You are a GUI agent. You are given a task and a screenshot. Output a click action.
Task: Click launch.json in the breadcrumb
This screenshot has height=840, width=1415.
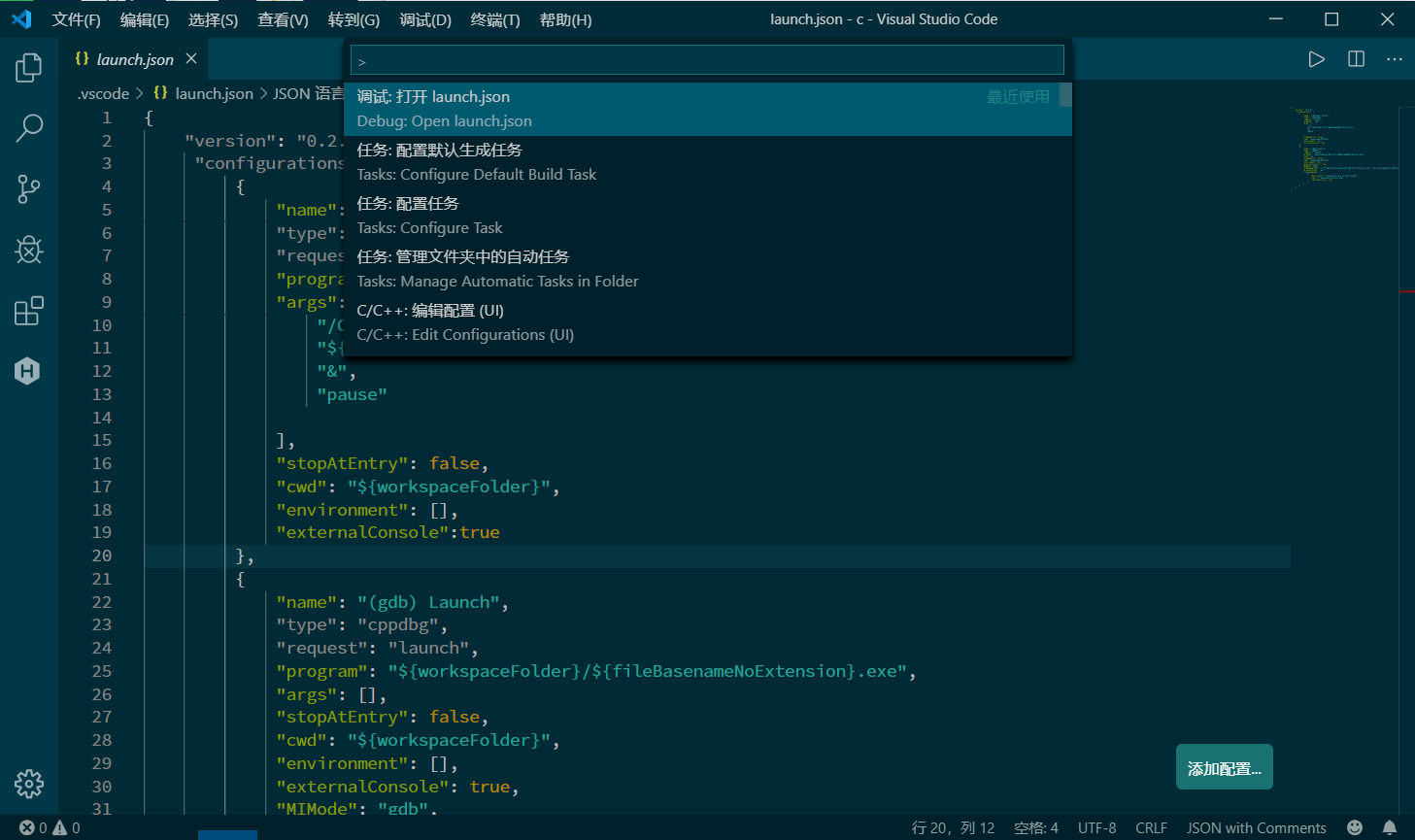click(214, 94)
